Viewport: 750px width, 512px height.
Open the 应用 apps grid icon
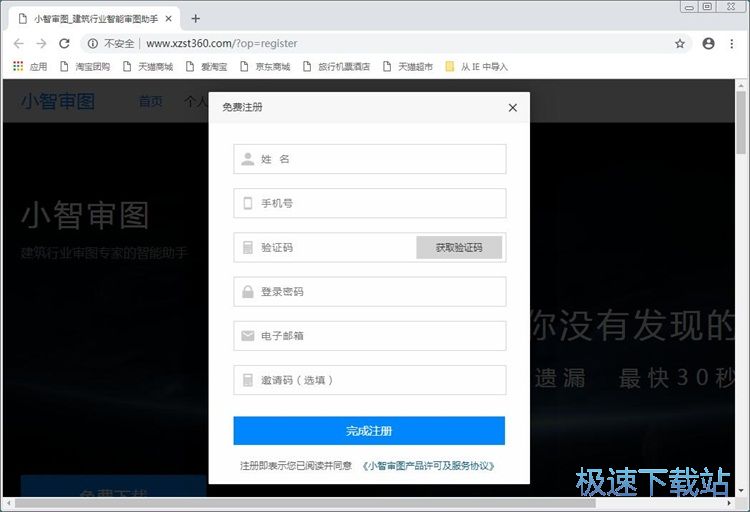pos(18,66)
